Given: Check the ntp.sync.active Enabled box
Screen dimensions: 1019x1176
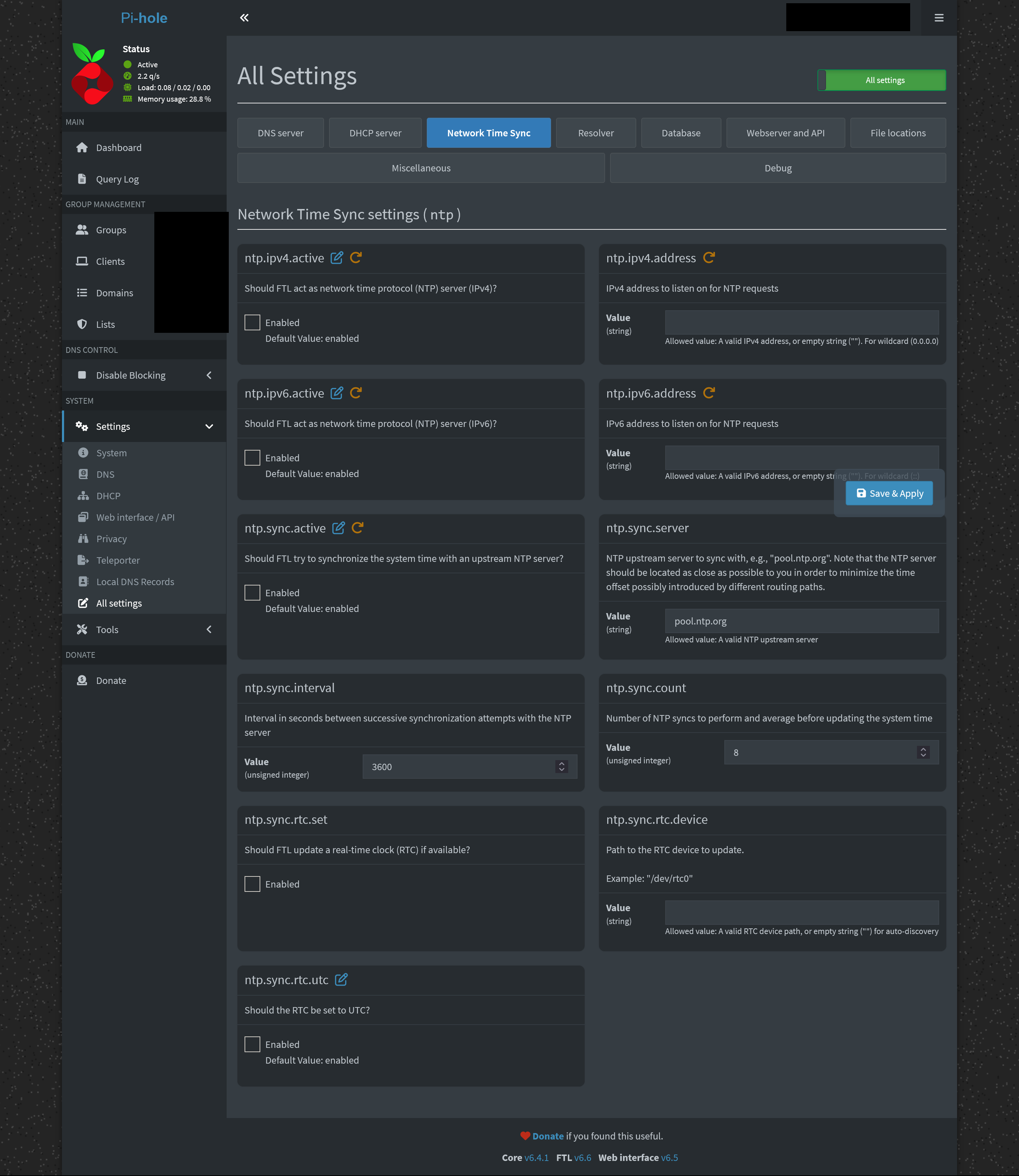Looking at the screenshot, I should tap(252, 593).
